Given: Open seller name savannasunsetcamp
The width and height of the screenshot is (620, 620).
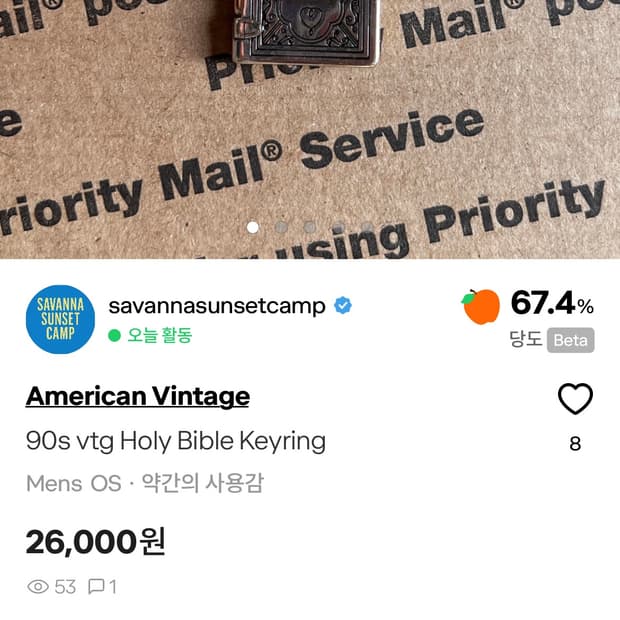Looking at the screenshot, I should click(x=217, y=306).
